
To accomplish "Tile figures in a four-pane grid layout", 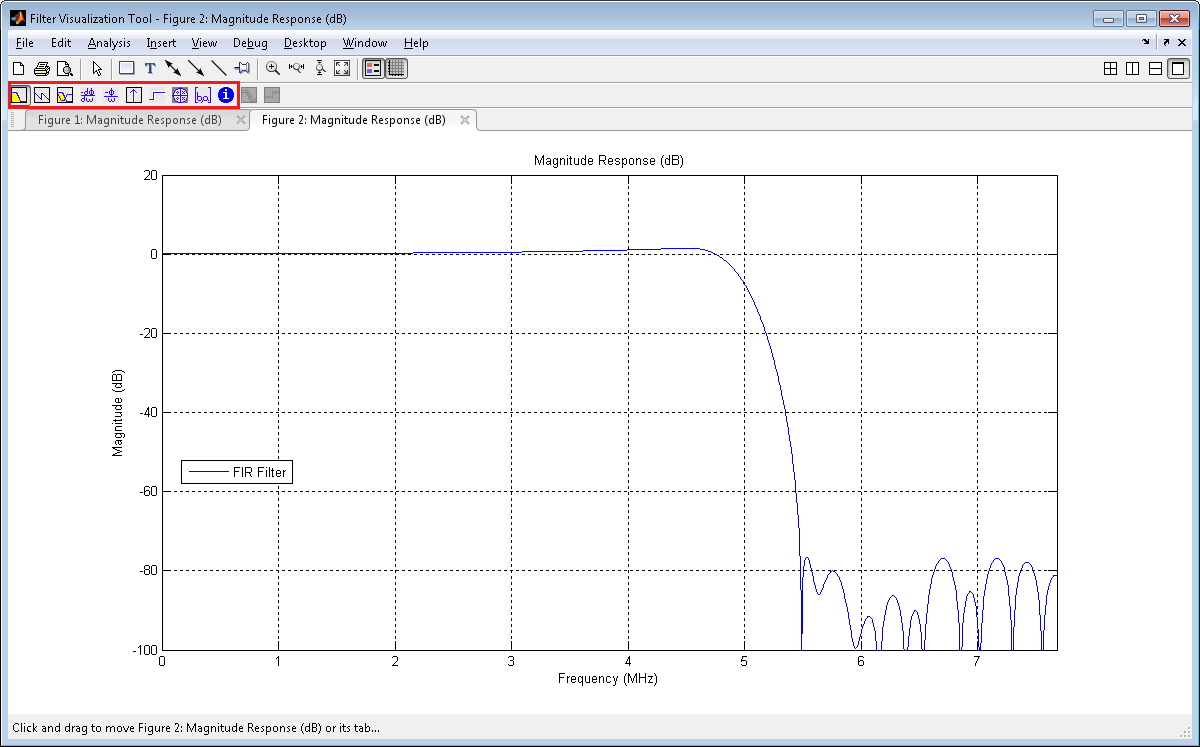I will tap(1110, 69).
